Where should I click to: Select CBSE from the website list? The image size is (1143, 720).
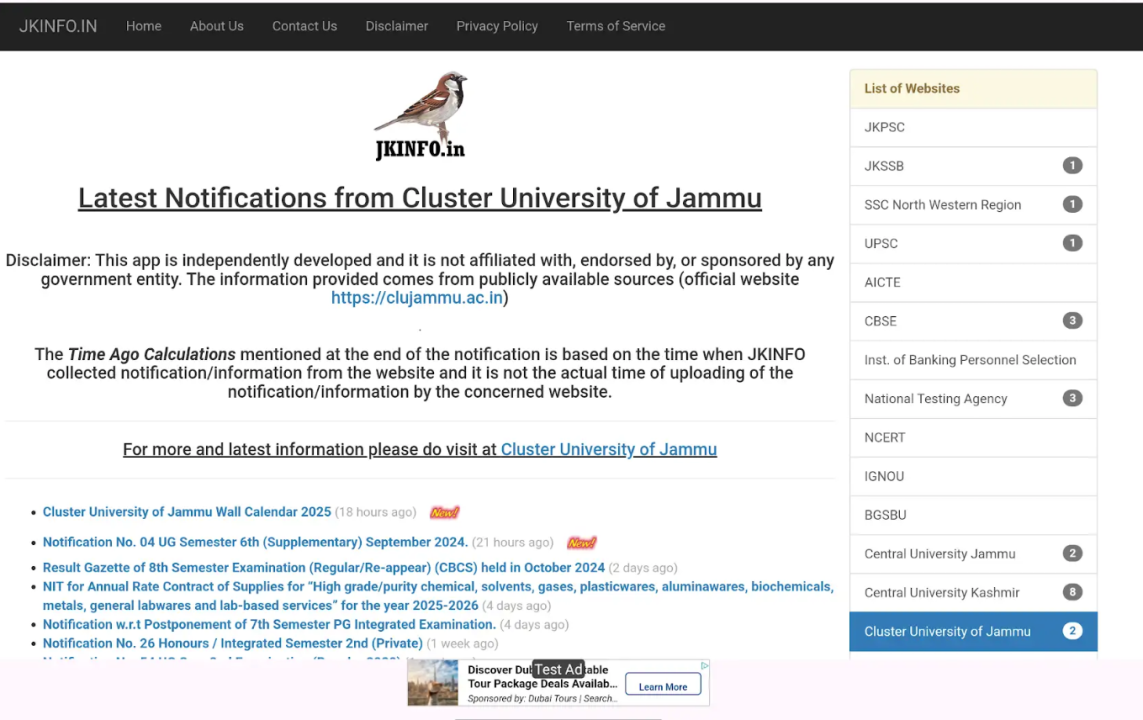tap(973, 321)
